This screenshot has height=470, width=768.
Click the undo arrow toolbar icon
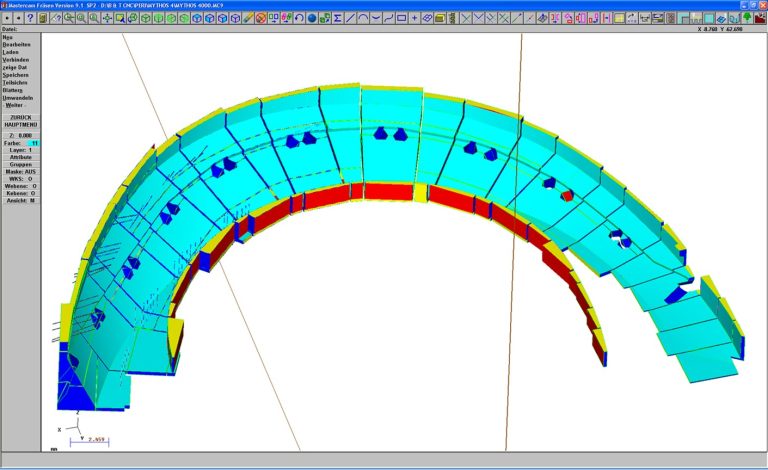(297, 18)
